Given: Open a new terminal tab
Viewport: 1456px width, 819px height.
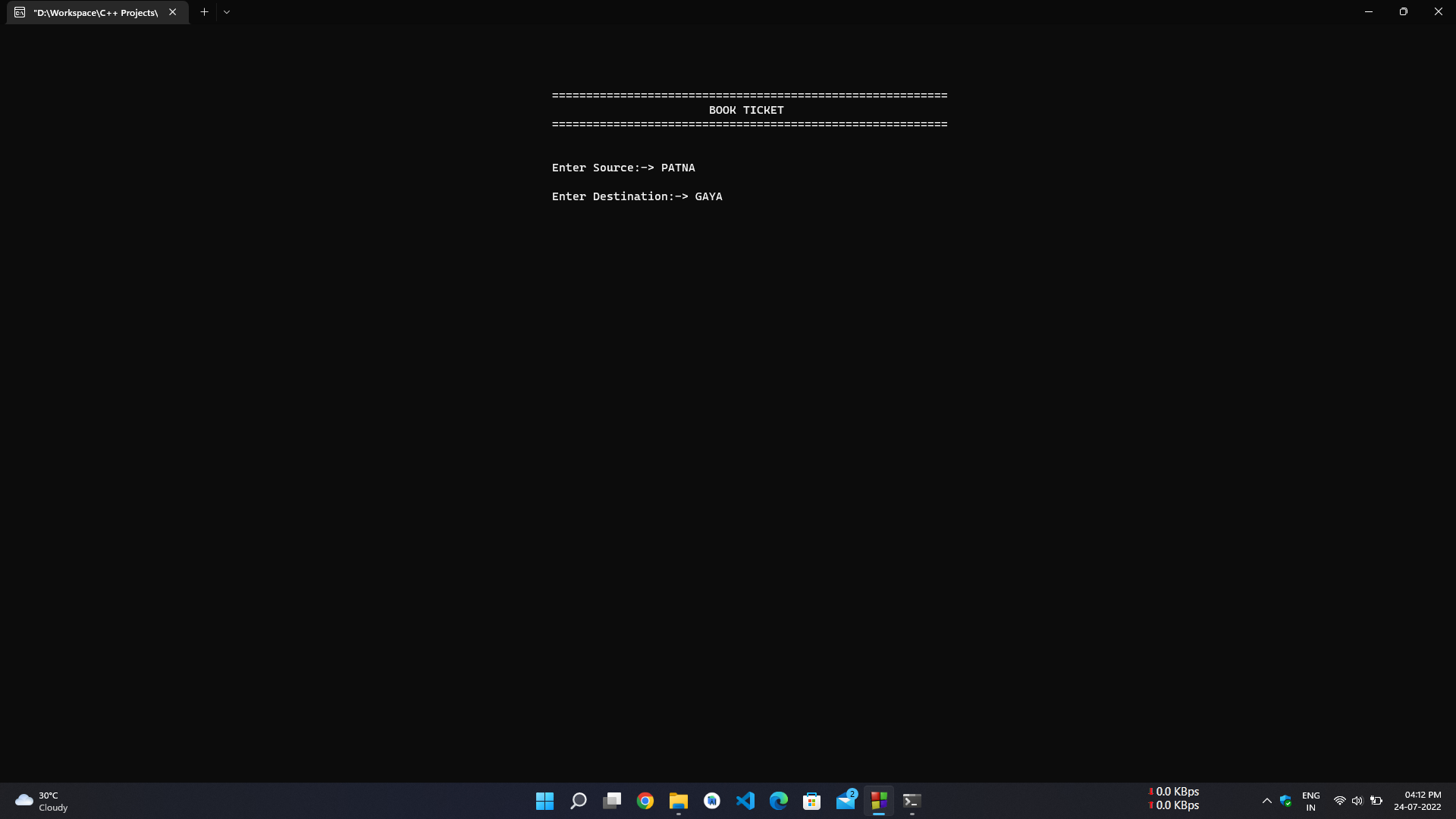Looking at the screenshot, I should (204, 12).
